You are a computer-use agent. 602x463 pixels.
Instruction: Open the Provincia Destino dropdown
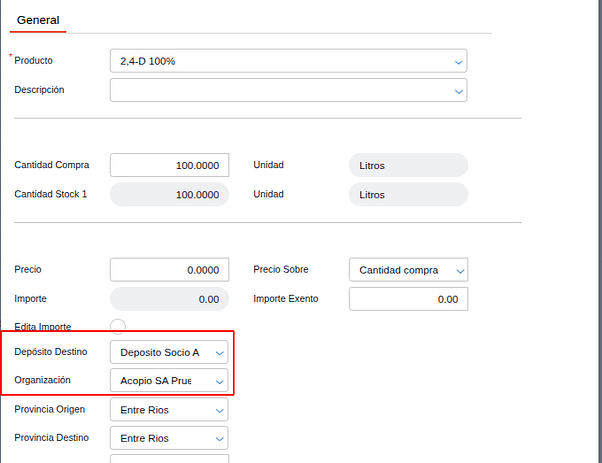(220, 438)
